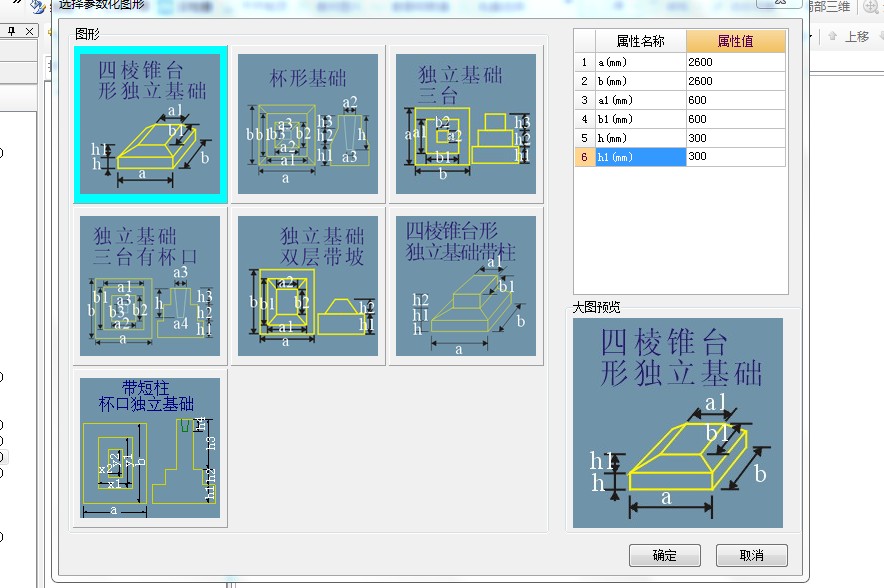Choose the 四棱锥台形独立基础带柱 thumbnail
The width and height of the screenshot is (884, 588).
tap(466, 286)
